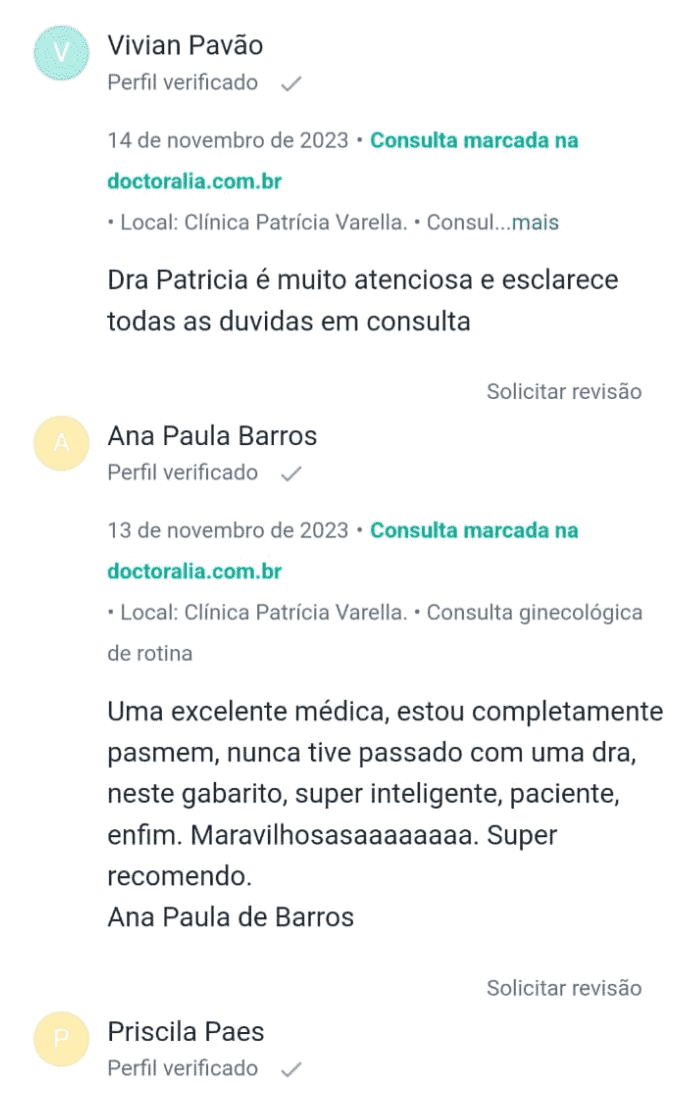700x1100 pixels.
Task: Select reviewer name Vivian Pavão
Action: 185,46
